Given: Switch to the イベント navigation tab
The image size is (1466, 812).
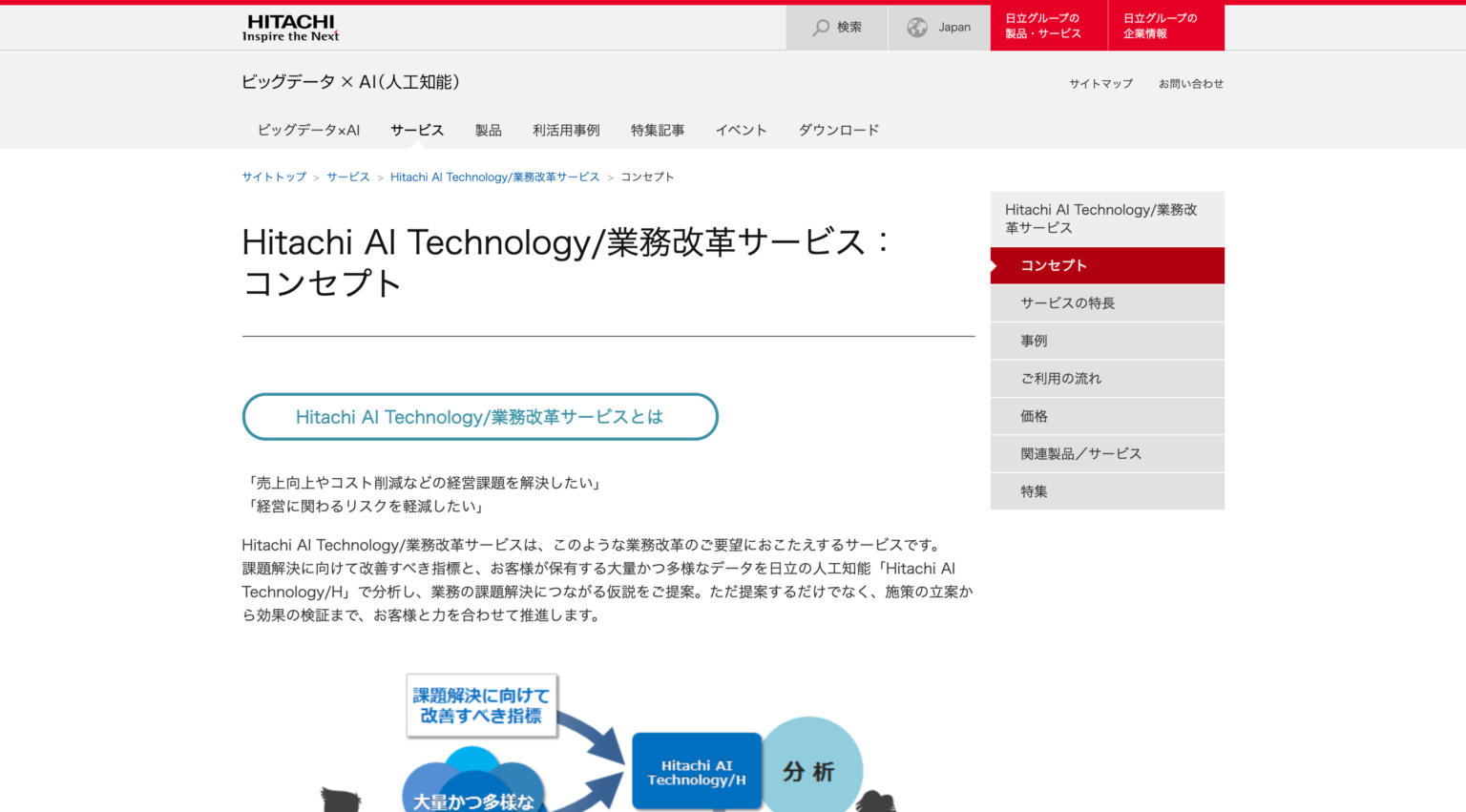Looking at the screenshot, I should (x=741, y=131).
